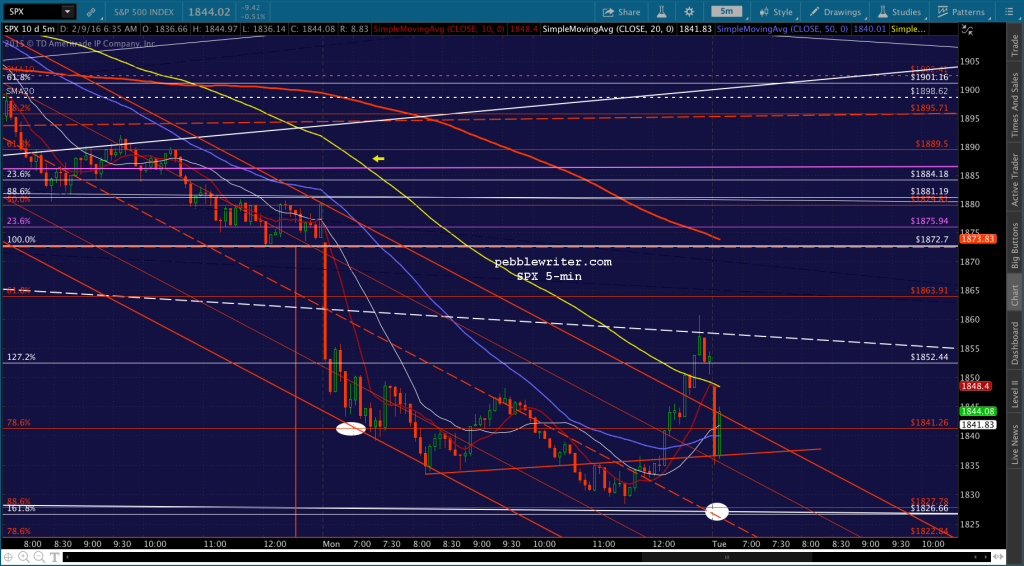
Task: Open chart settings gear icon
Action: pyautogui.click(x=689, y=12)
